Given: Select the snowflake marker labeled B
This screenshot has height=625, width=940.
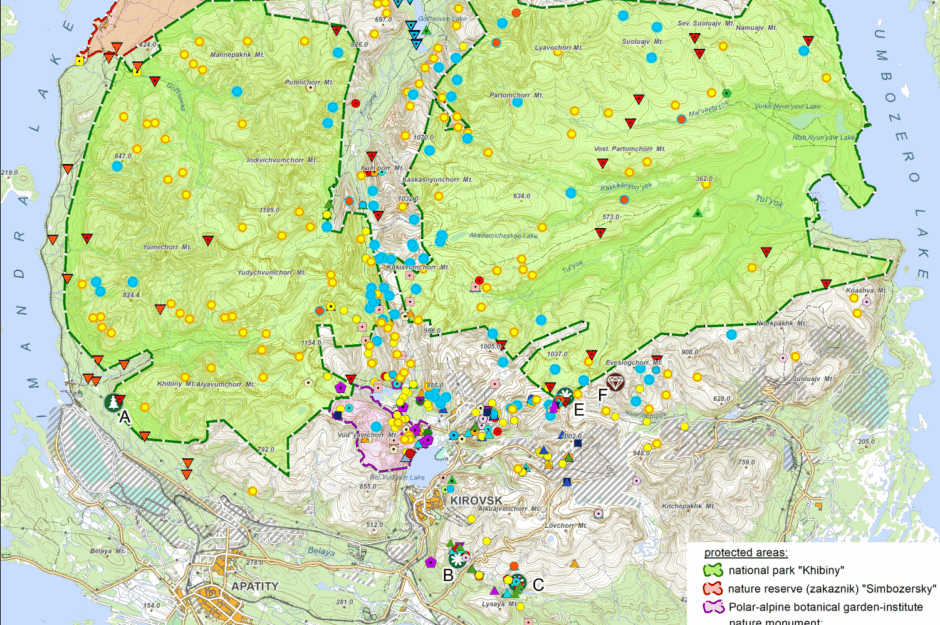Looking at the screenshot, I should click(458, 557).
